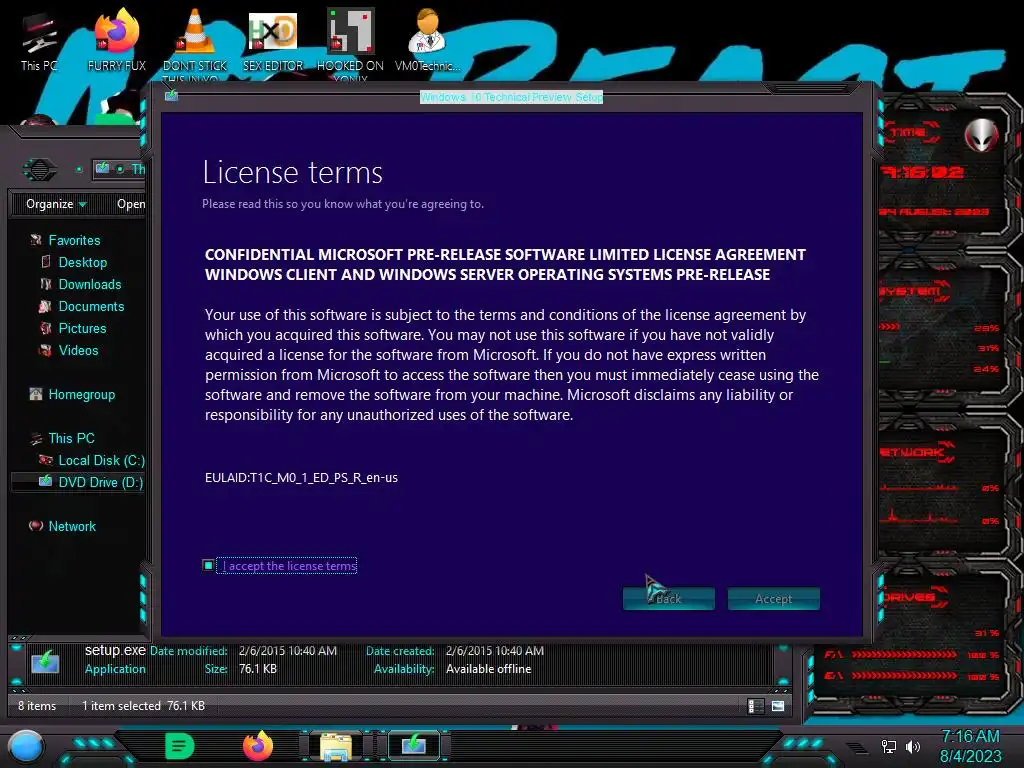Screen dimensions: 1024x768
Task: Check 'I accept the license terms' checkbox
Action: [x=208, y=566]
